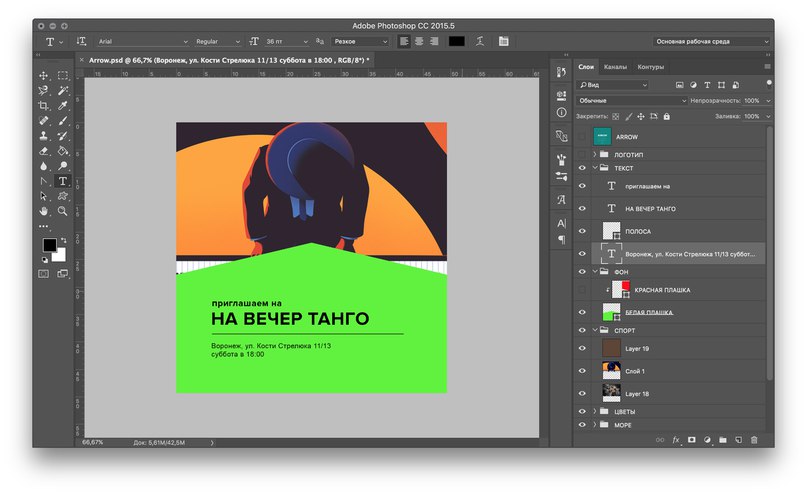Viewport: 807px width, 494px height.
Task: Click the text color swatch in options bar
Action: coord(456,41)
